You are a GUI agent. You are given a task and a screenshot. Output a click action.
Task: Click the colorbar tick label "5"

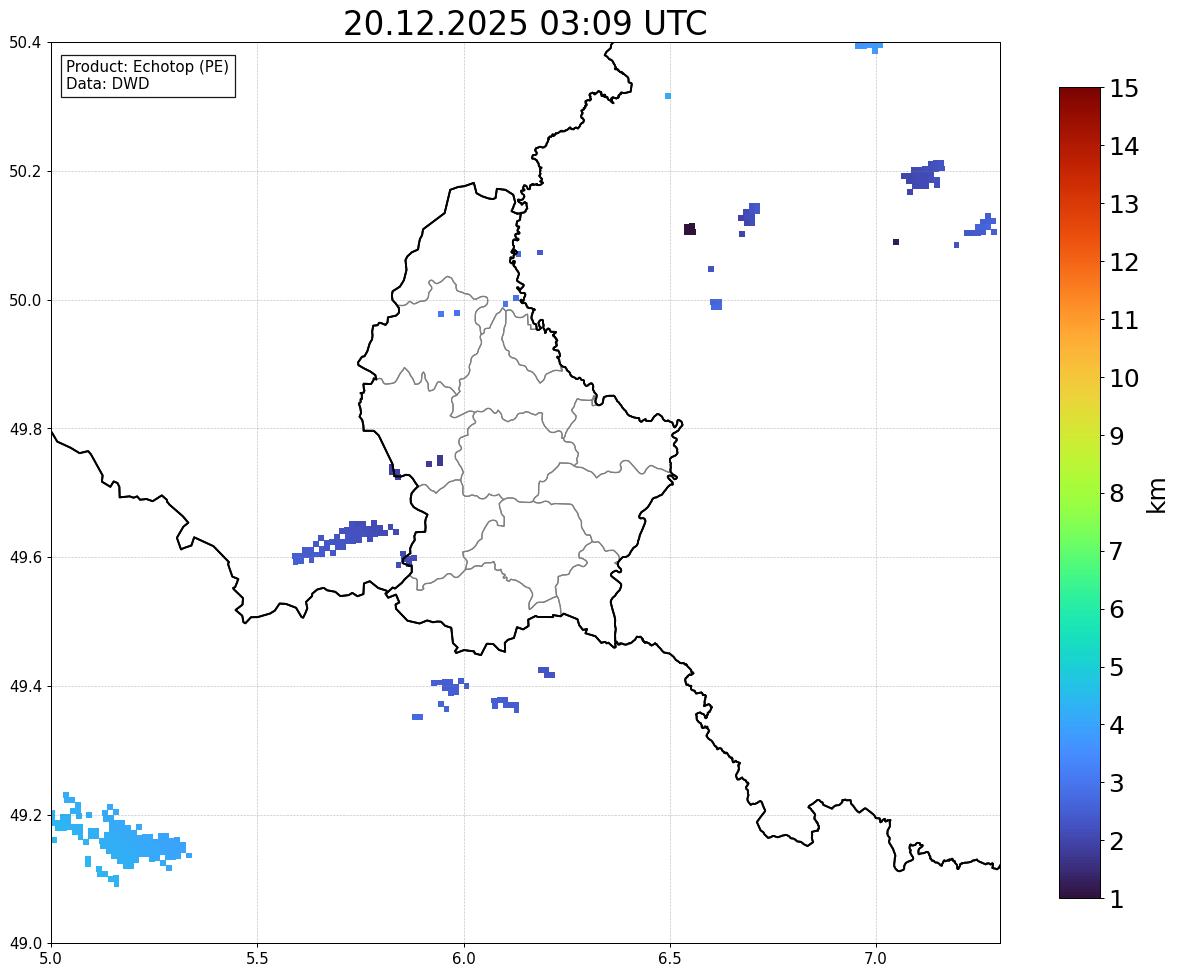(x=1117, y=667)
